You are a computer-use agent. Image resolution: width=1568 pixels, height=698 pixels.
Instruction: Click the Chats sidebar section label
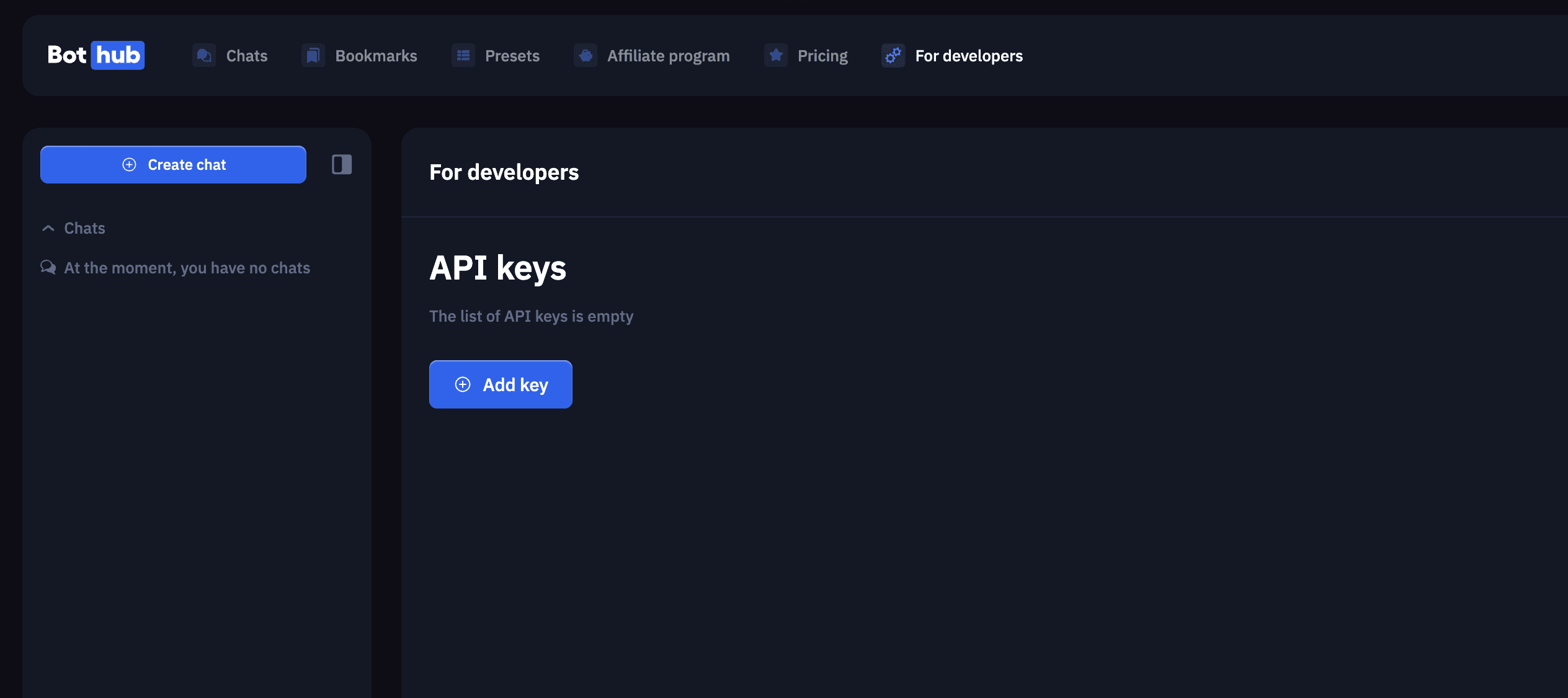pos(85,228)
